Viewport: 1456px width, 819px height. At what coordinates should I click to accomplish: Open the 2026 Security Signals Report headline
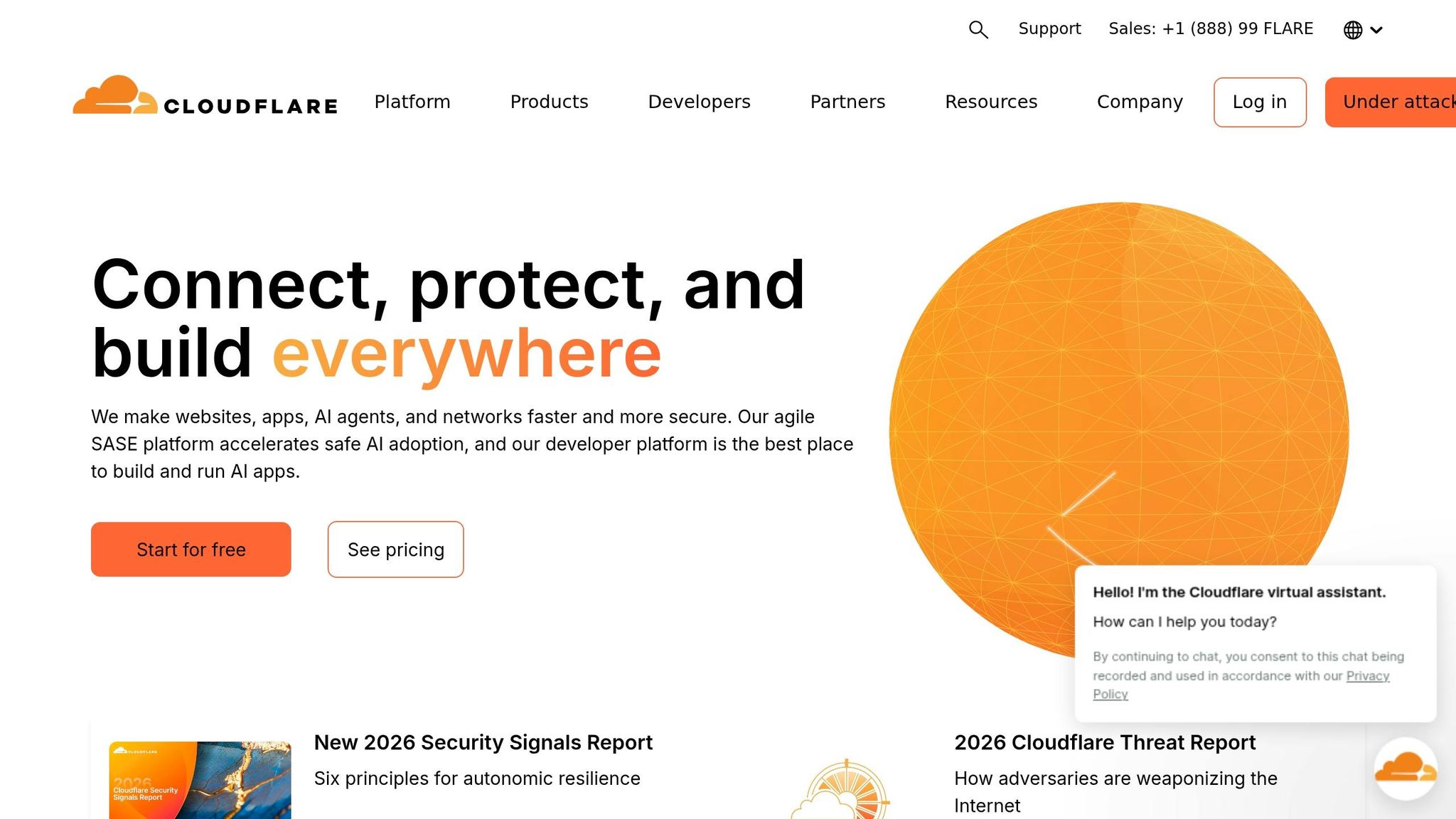(x=483, y=742)
